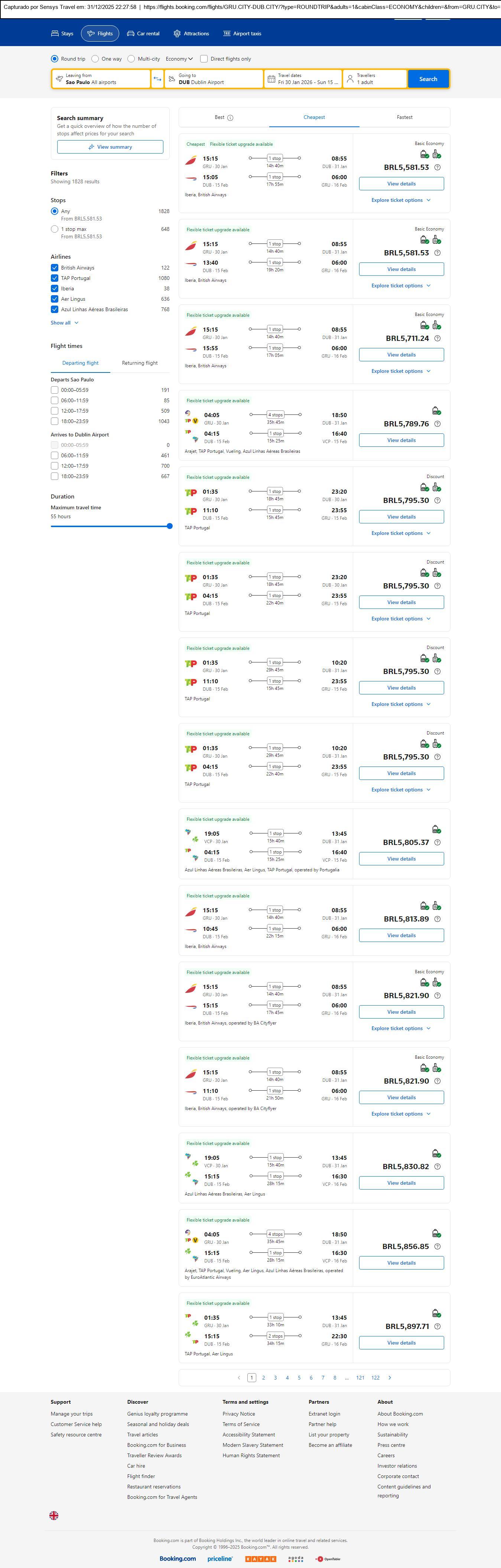This screenshot has width=501, height=1568.
Task: Click the Going to Dublin Airport field
Action: (x=213, y=79)
